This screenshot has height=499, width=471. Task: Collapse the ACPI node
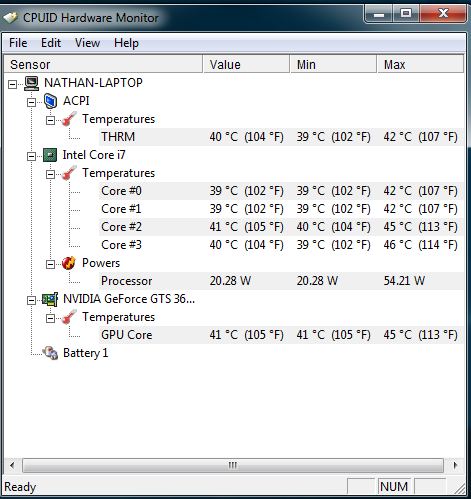pyautogui.click(x=31, y=102)
